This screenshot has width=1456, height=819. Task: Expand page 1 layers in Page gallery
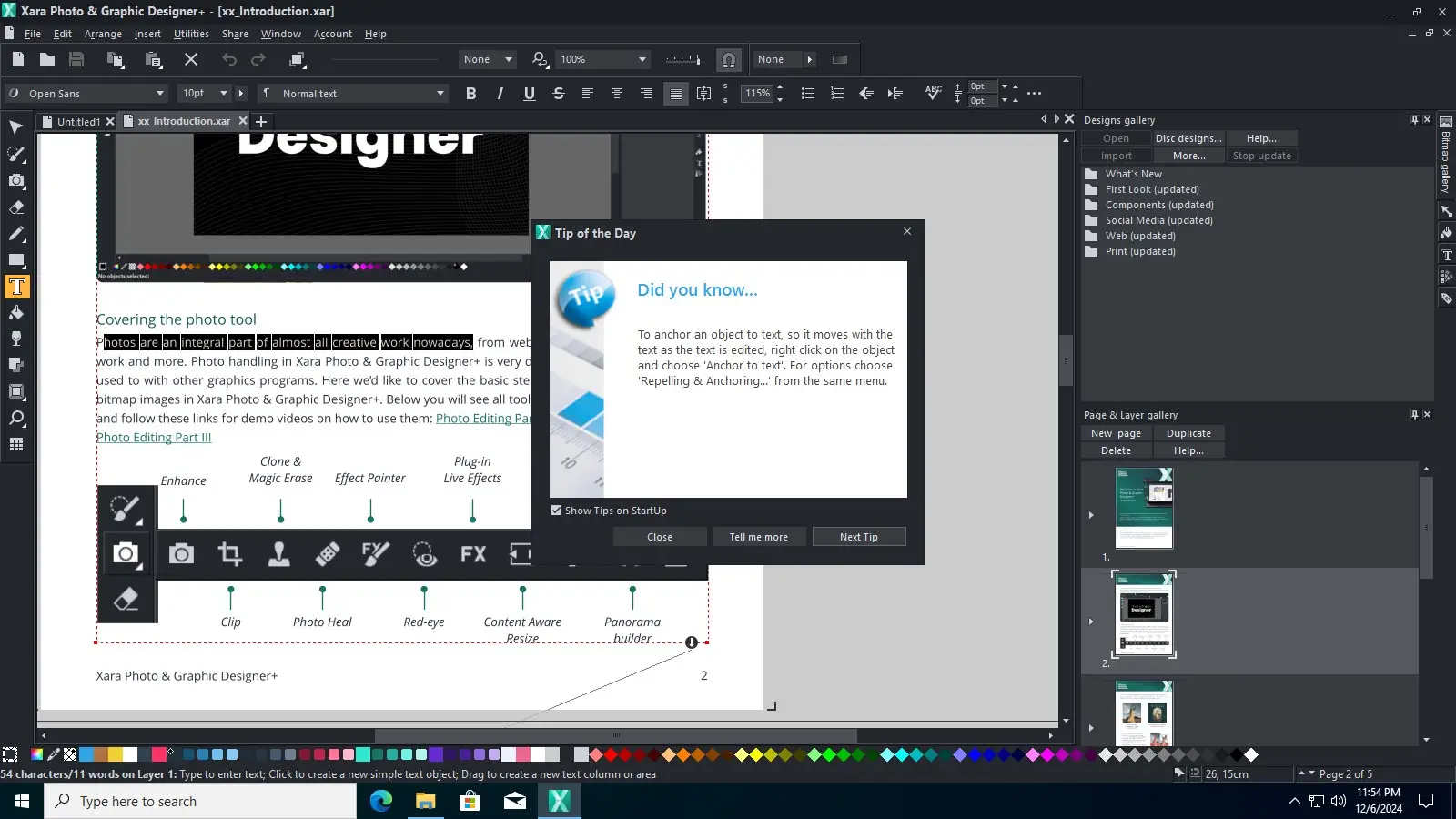1091,515
